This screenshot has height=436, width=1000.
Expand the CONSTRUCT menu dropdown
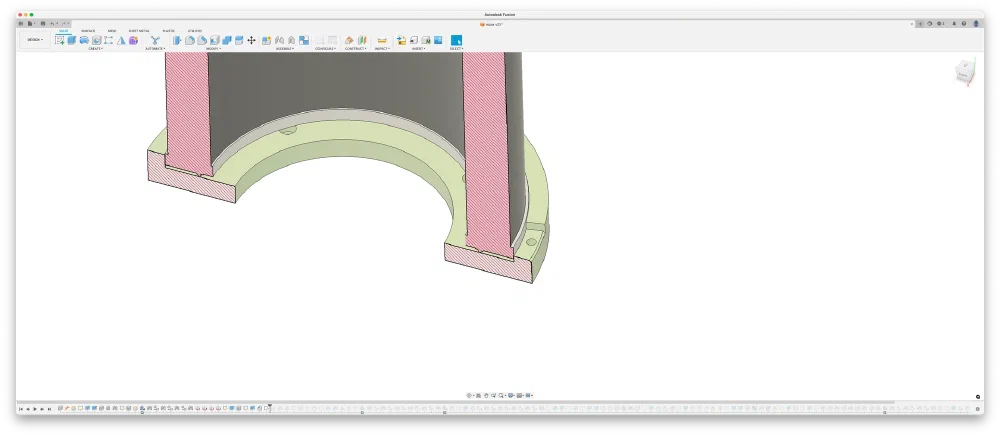click(x=355, y=48)
